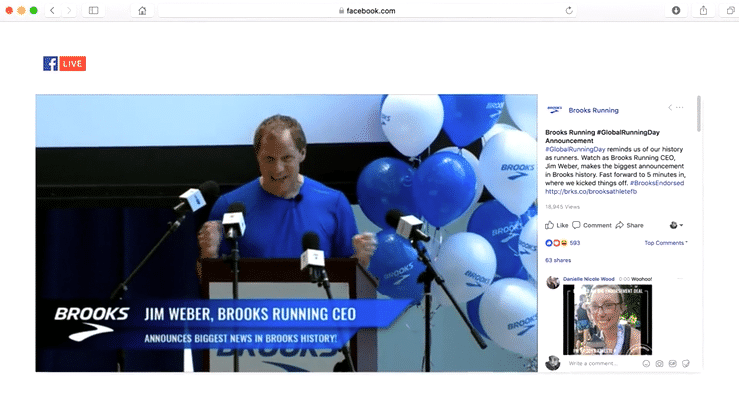Open options for Danielle's comment
Screen dimensions: 739x415
click(x=680, y=279)
